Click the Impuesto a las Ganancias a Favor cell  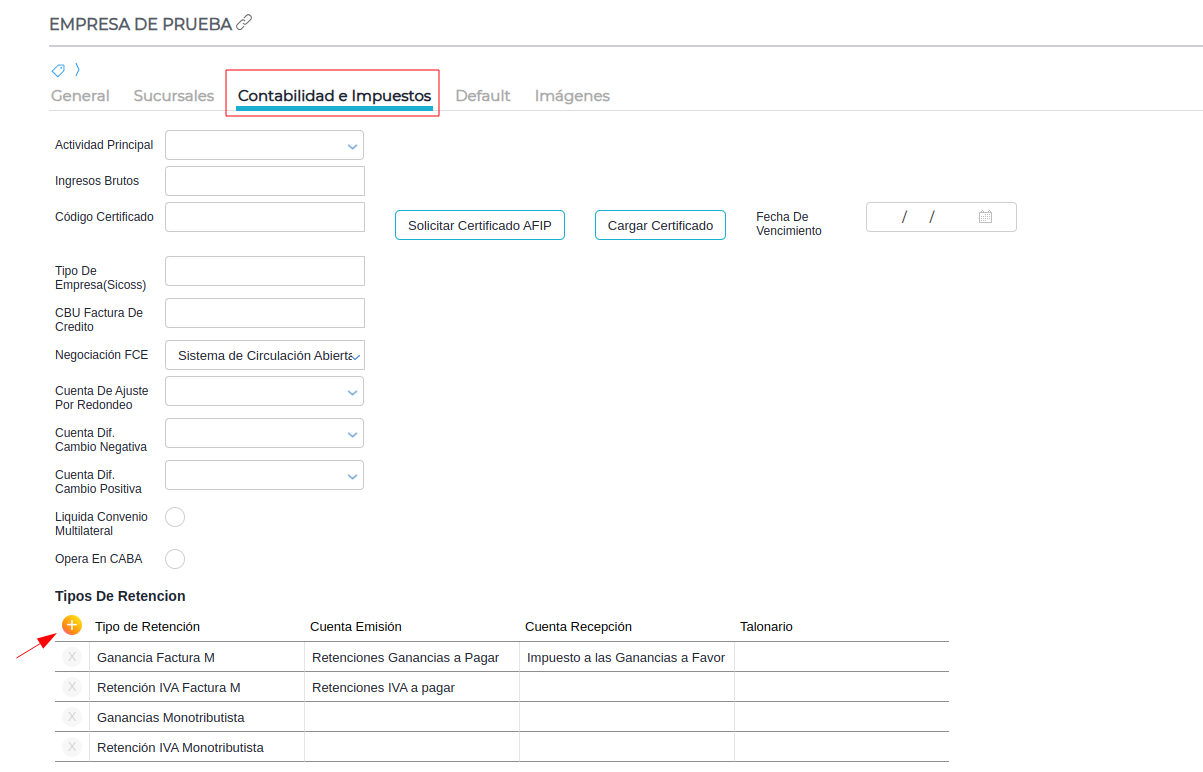click(x=626, y=657)
